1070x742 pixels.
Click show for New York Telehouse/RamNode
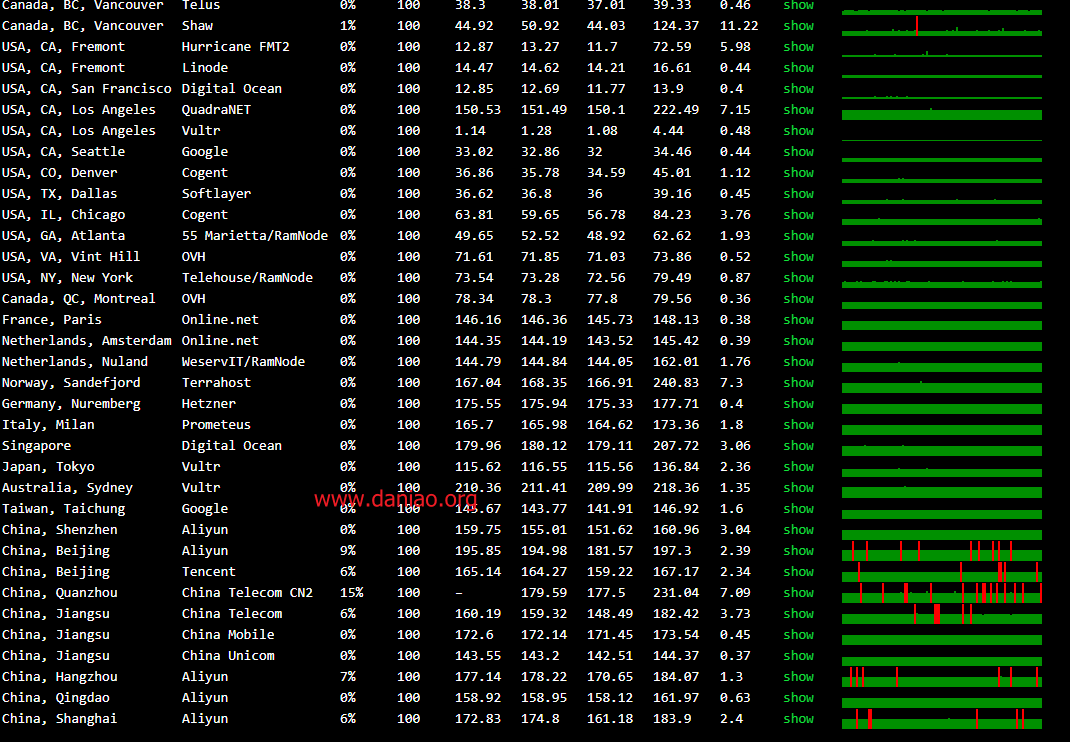coord(798,278)
